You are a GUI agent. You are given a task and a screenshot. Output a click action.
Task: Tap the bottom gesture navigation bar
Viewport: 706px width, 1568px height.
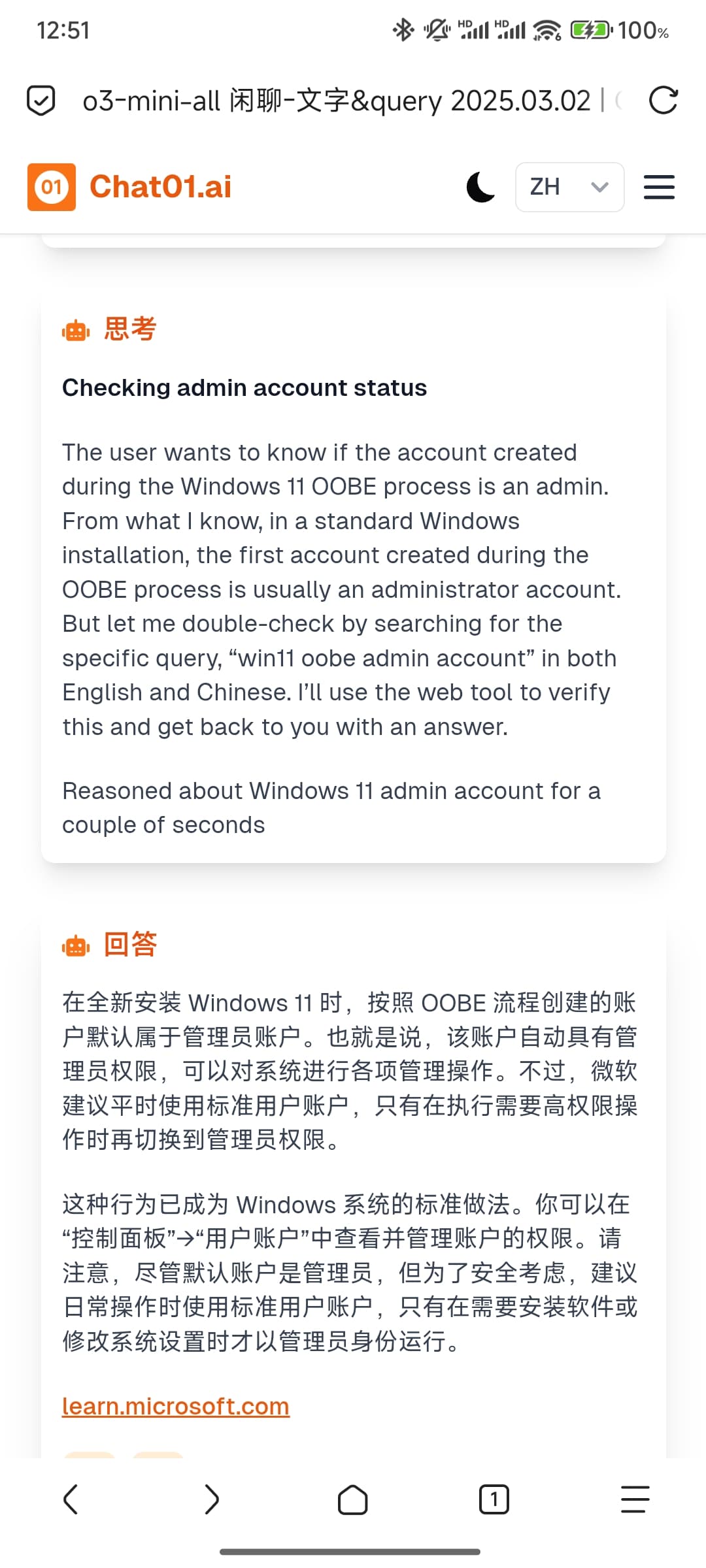(350, 1552)
